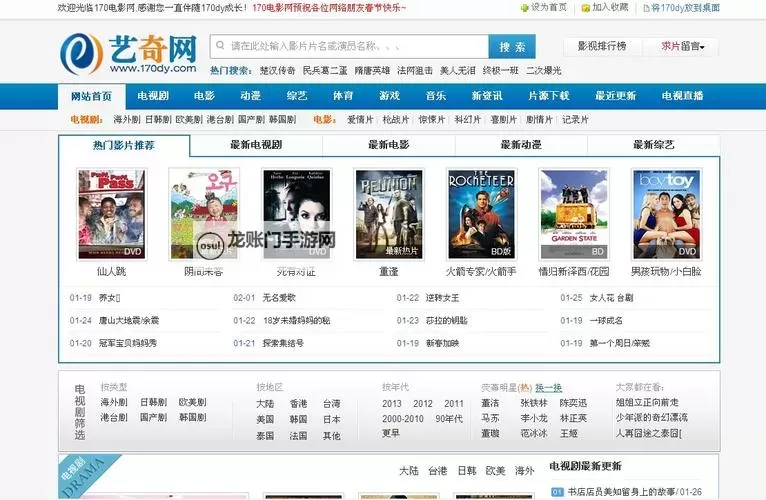Open the 仙人跳 movie poster
The height and width of the screenshot is (500, 766).
pyautogui.click(x=112, y=214)
